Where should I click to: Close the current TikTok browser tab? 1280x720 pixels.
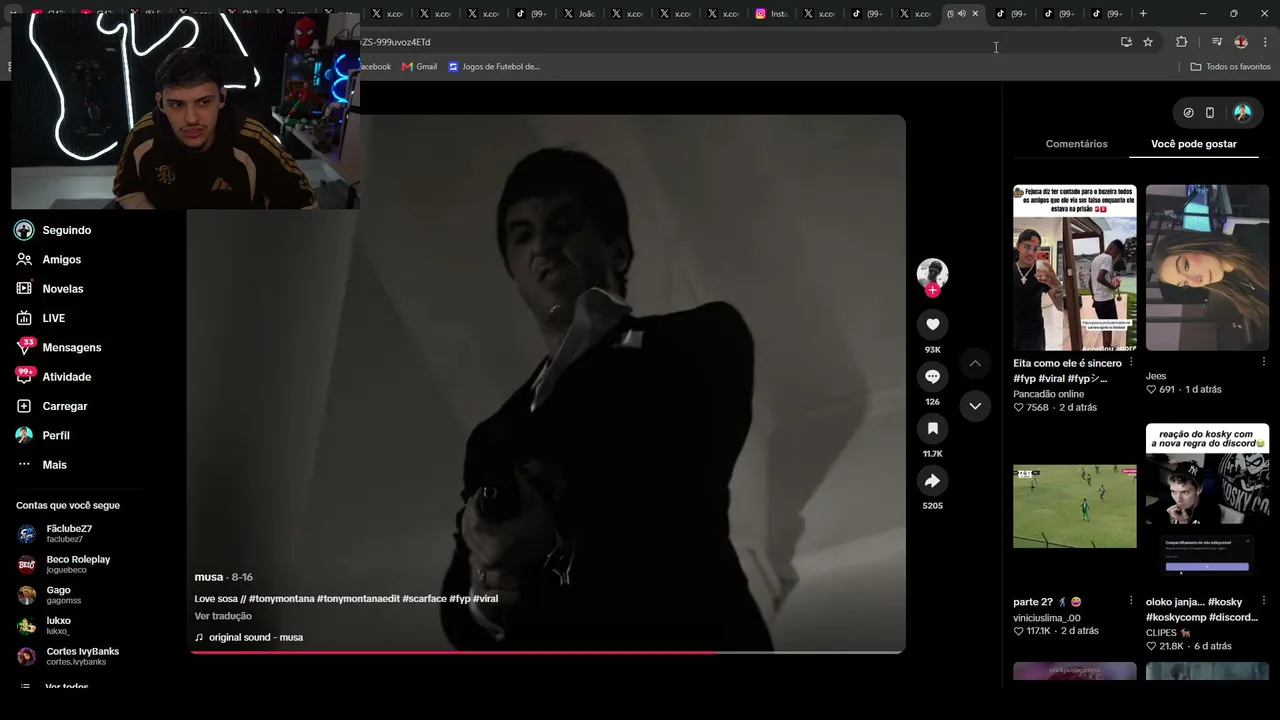(x=975, y=14)
